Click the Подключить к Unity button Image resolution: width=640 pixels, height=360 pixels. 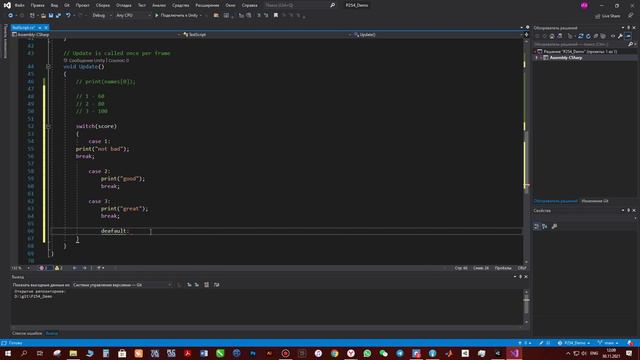click(x=178, y=16)
